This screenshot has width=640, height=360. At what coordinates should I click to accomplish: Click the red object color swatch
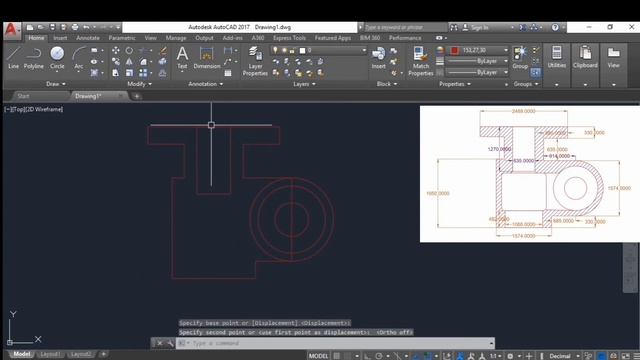pos(454,50)
